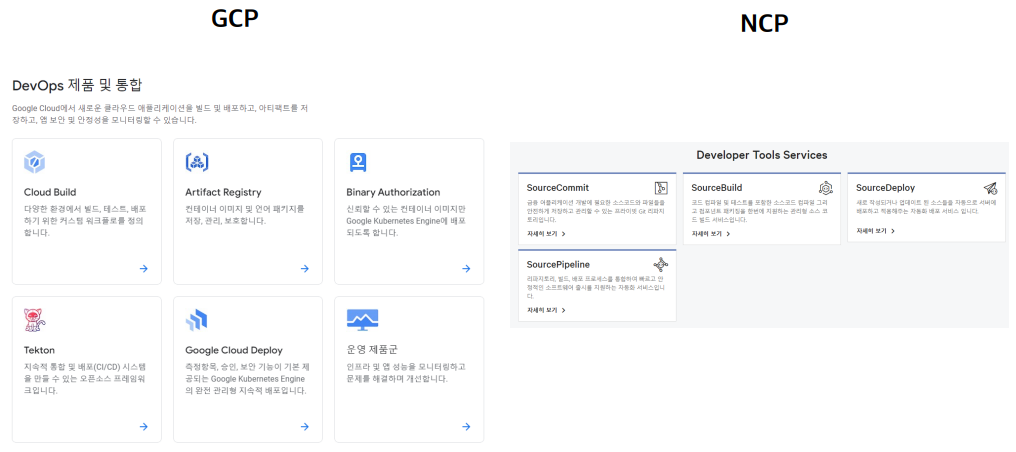This screenshot has width=1016, height=452.
Task: Select the Artifact Registry card title
Action: click(223, 192)
